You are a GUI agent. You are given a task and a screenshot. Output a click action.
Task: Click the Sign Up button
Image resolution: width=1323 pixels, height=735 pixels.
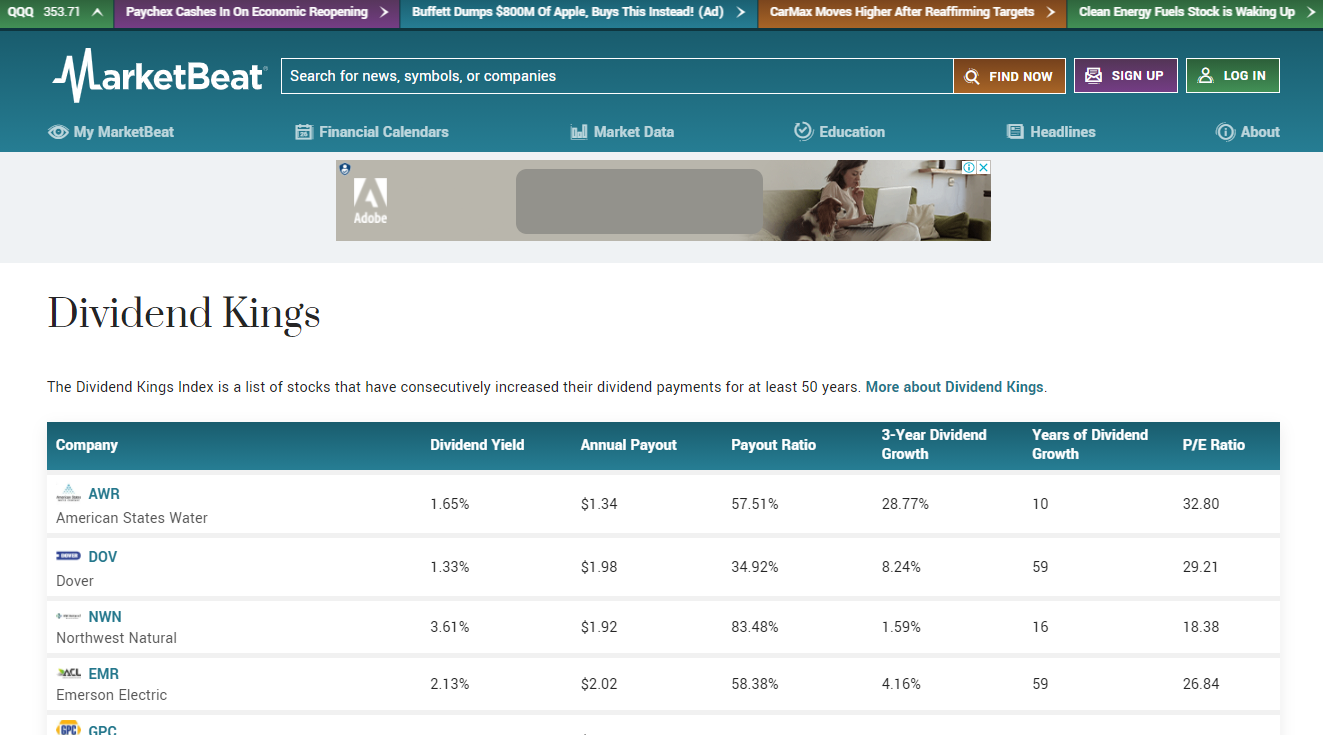click(x=1126, y=75)
